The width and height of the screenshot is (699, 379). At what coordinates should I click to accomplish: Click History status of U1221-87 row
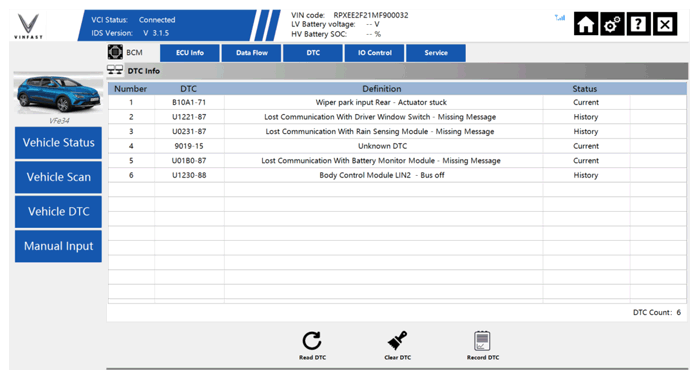tap(586, 117)
